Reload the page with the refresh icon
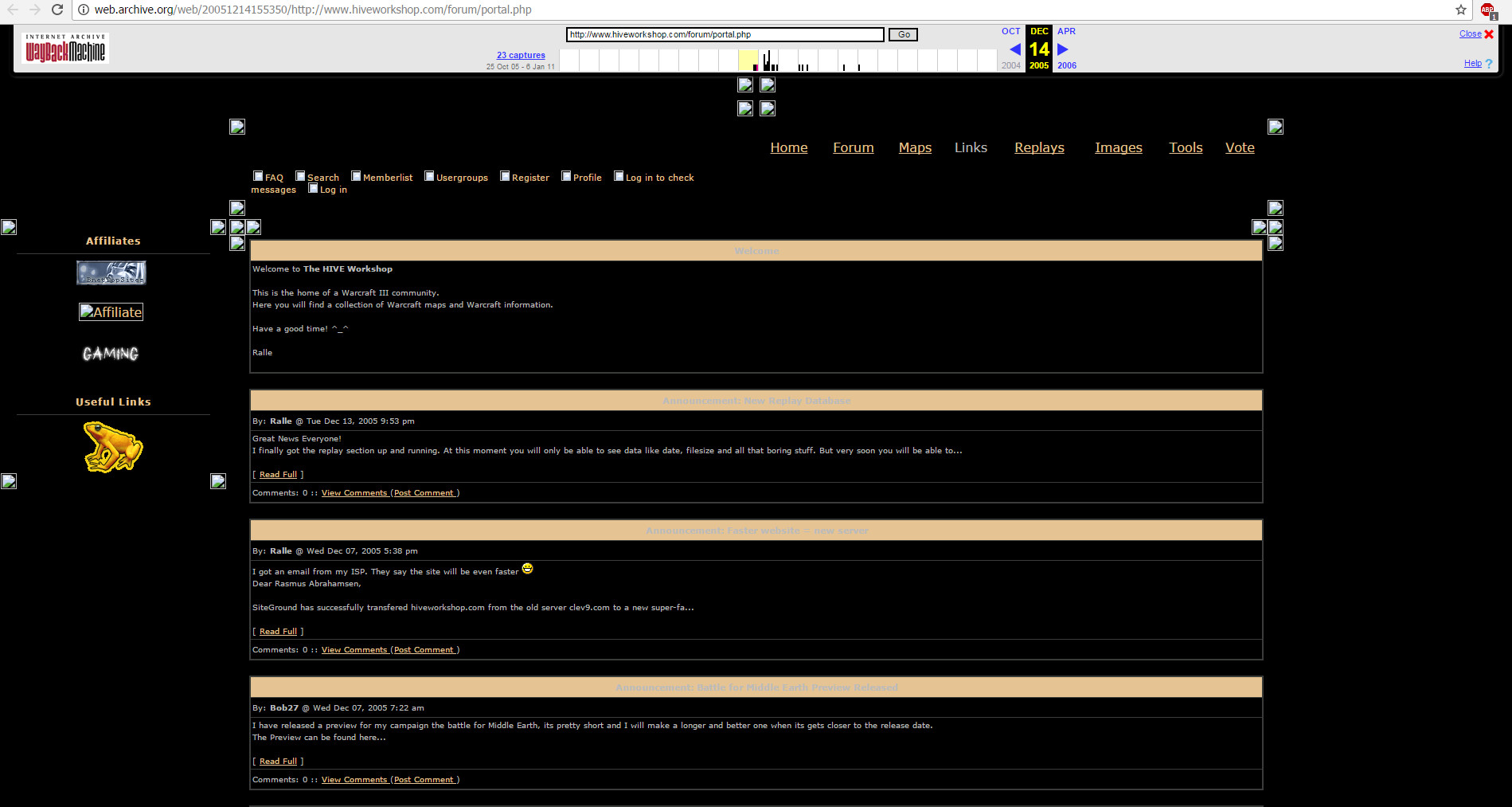Screen dimensions: 1512x807 [57, 10]
